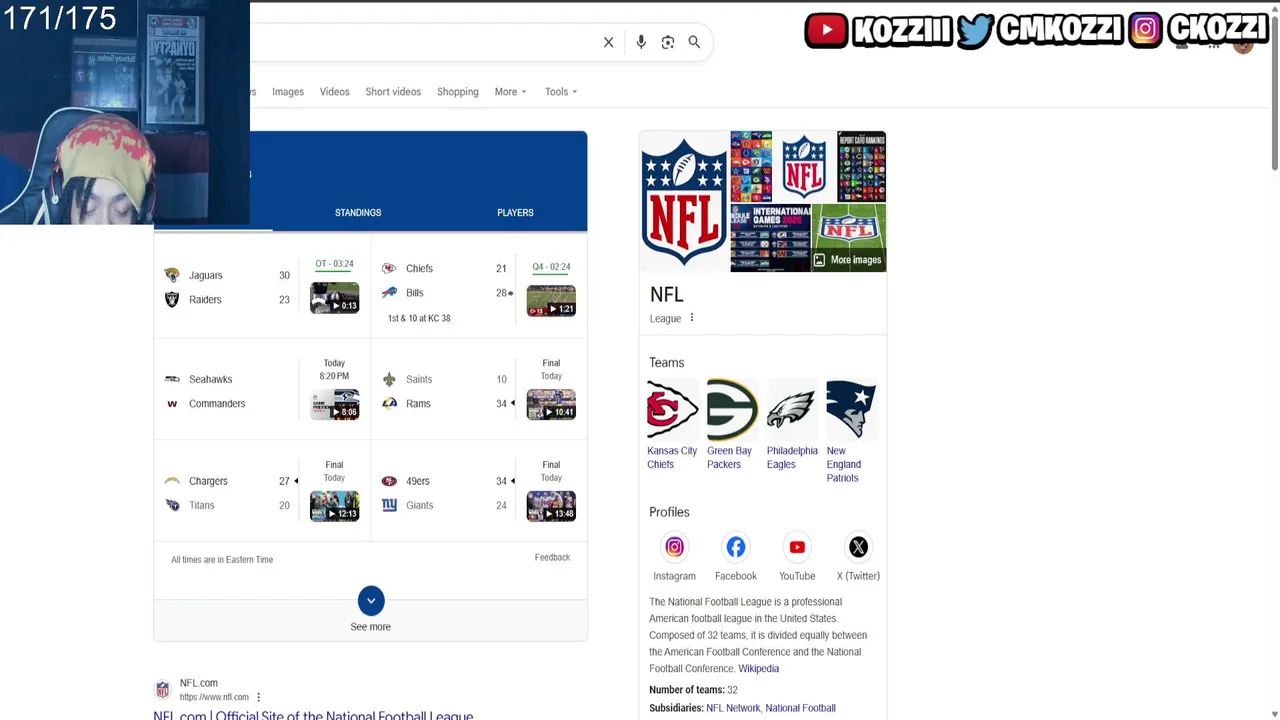Play the Seahawks vs Commanders preview video

pos(335,404)
